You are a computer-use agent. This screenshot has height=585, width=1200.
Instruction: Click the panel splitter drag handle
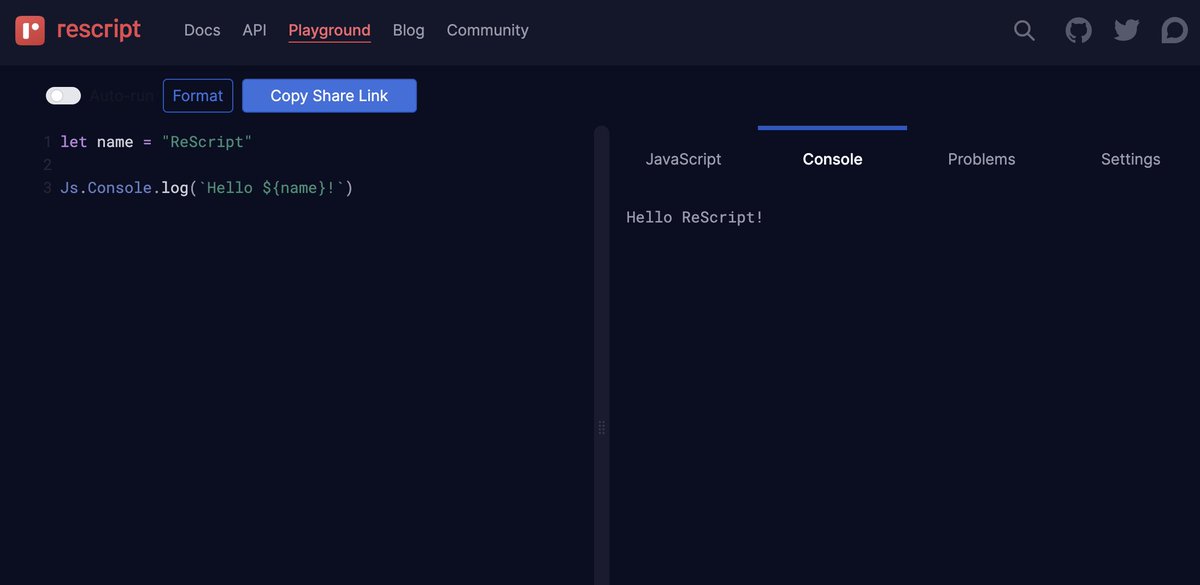(x=601, y=427)
